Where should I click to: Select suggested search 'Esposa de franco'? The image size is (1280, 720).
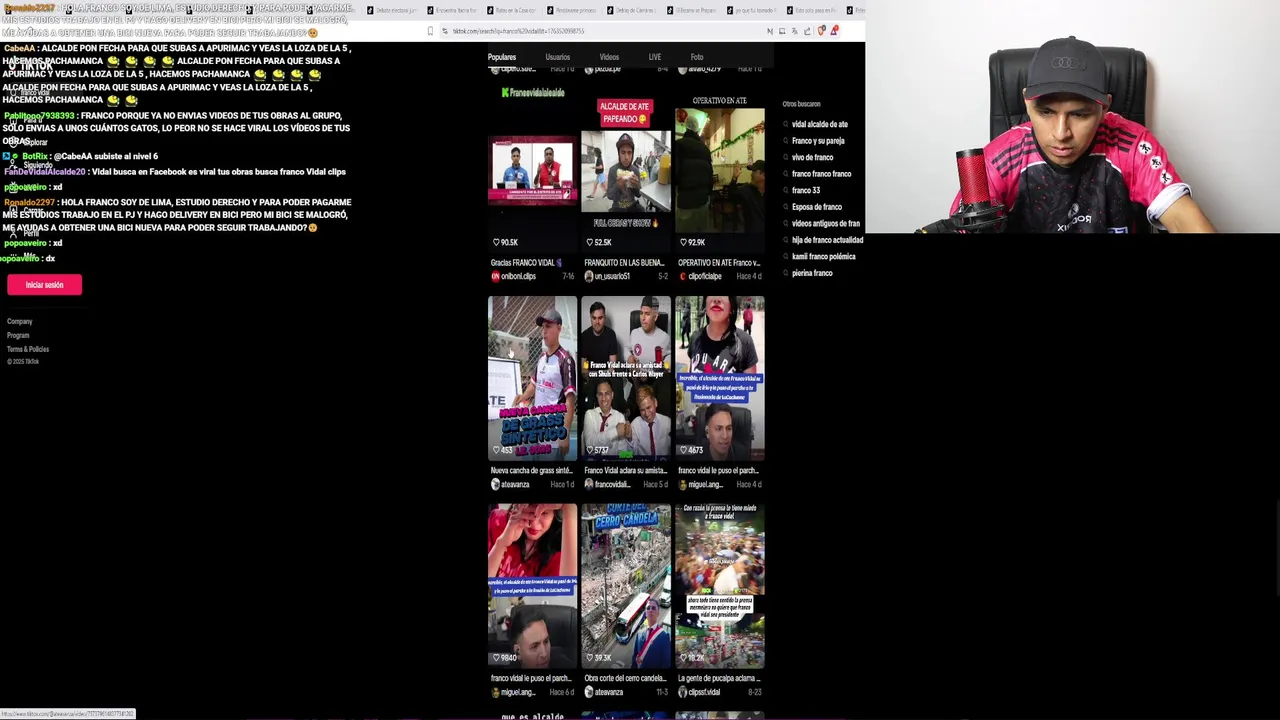(816, 207)
